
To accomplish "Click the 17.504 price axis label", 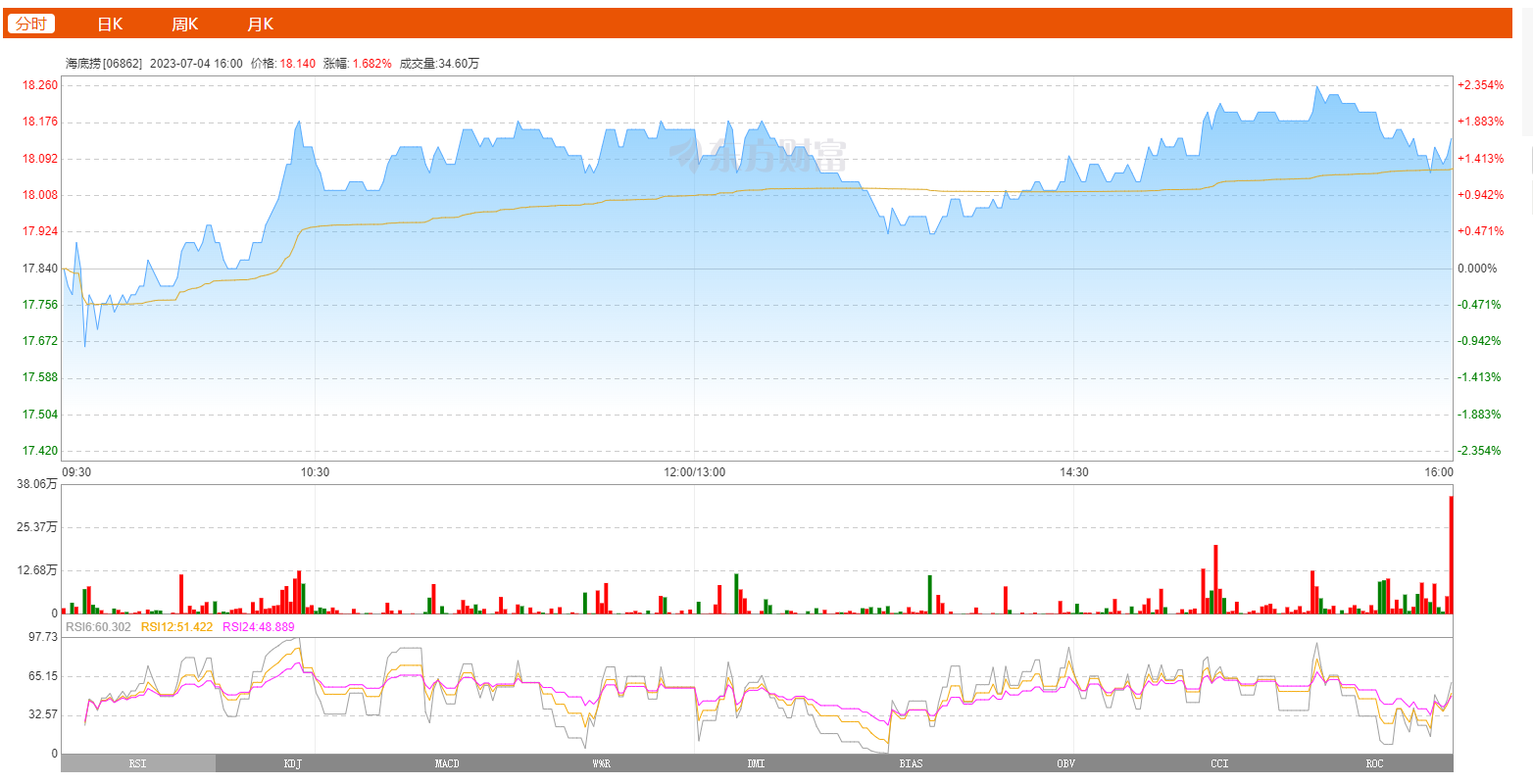I will click(40, 415).
